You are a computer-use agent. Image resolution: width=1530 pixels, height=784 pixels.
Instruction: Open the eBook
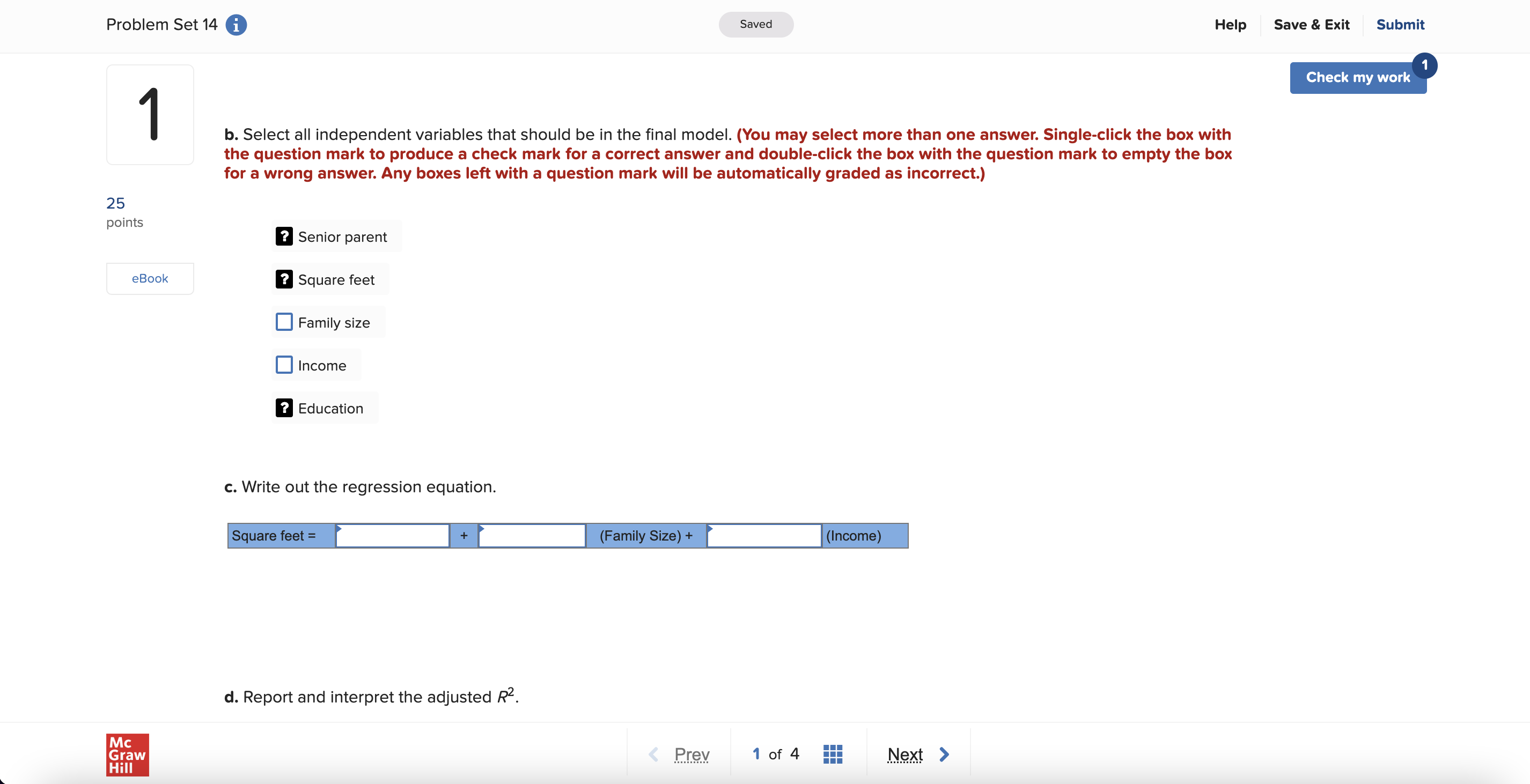pyautogui.click(x=150, y=278)
